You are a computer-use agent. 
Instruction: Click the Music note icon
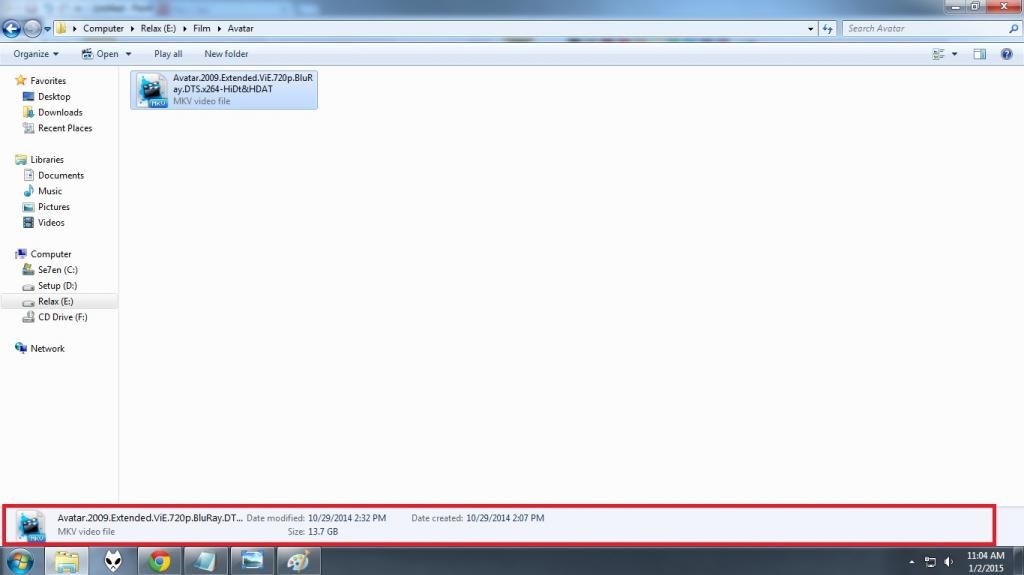pos(28,191)
